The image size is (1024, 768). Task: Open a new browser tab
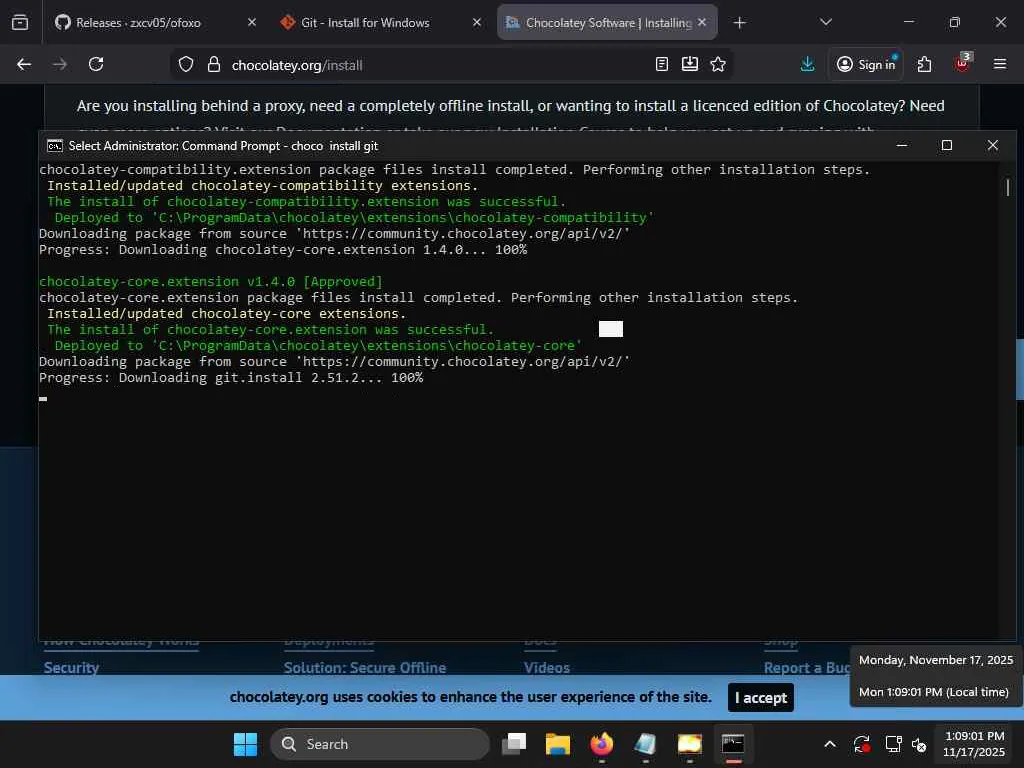coord(739,23)
